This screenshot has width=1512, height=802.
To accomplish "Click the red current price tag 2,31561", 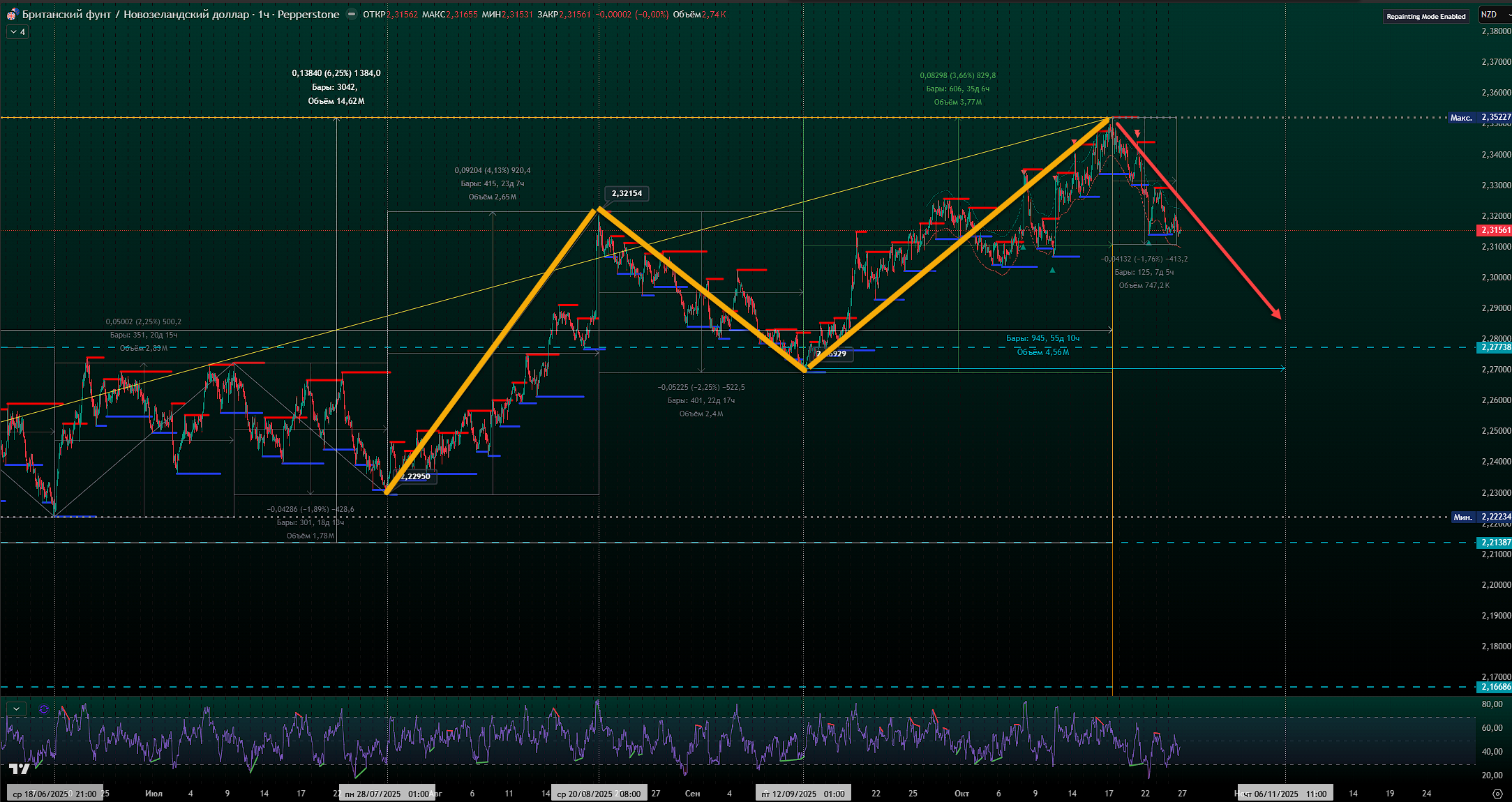I will [x=1495, y=230].
